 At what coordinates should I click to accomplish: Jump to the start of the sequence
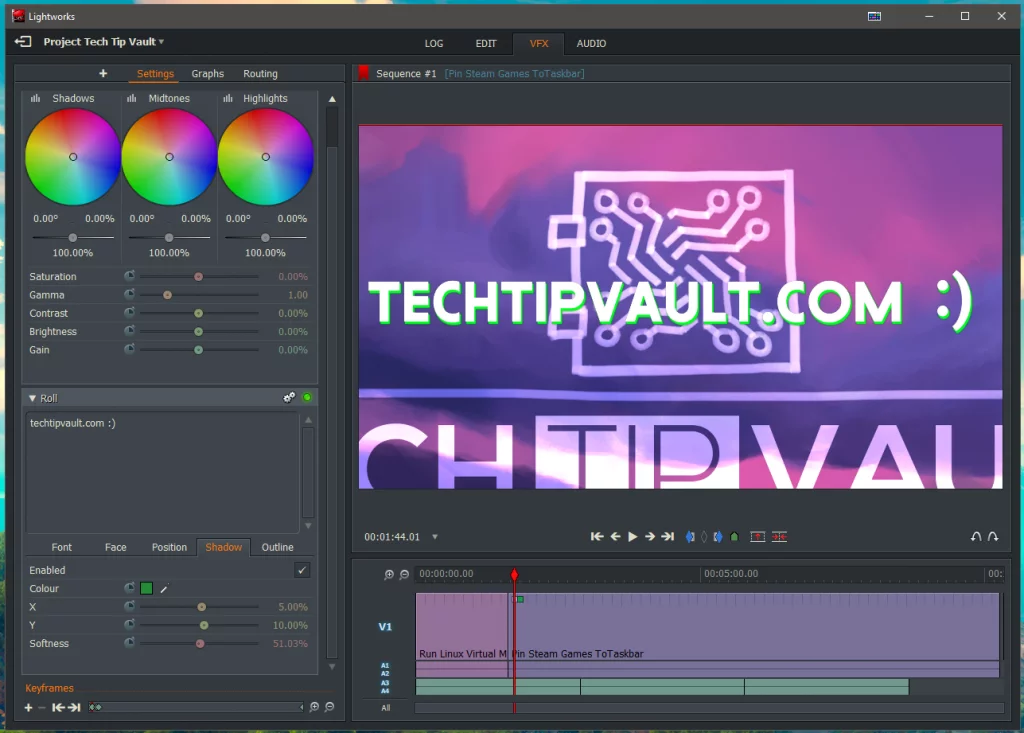click(x=597, y=536)
